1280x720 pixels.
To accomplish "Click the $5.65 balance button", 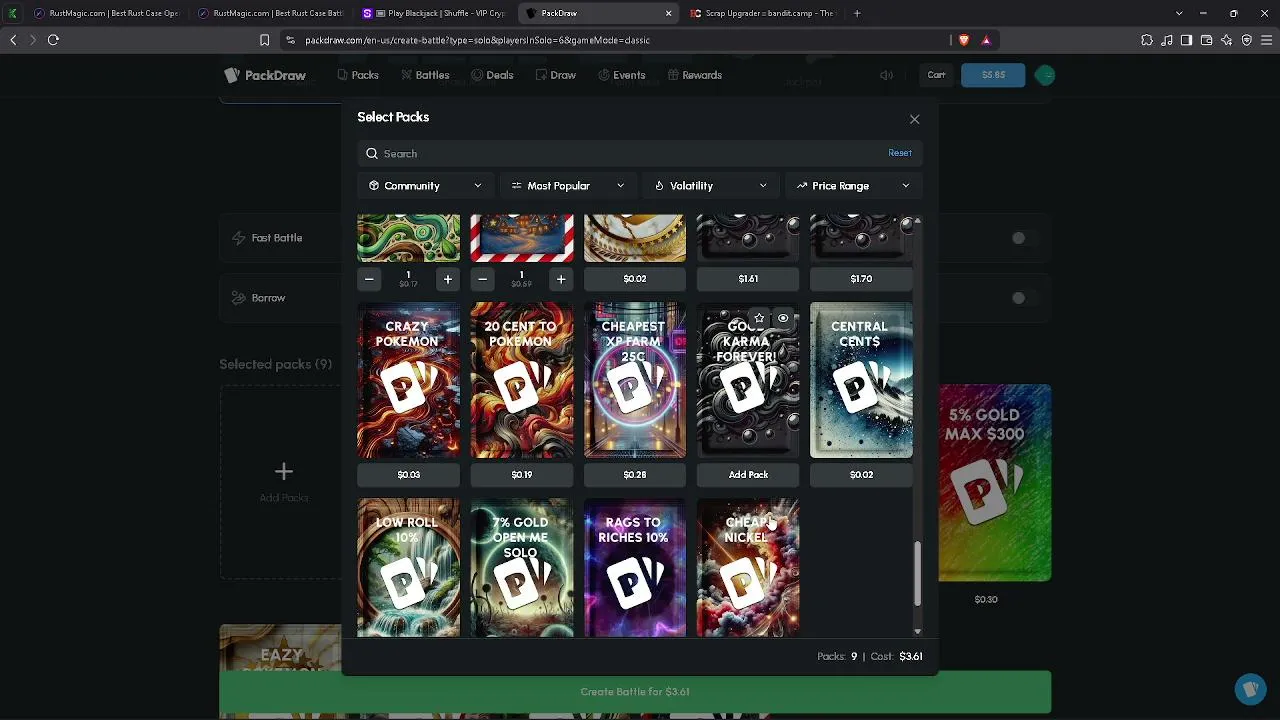I will (x=993, y=75).
